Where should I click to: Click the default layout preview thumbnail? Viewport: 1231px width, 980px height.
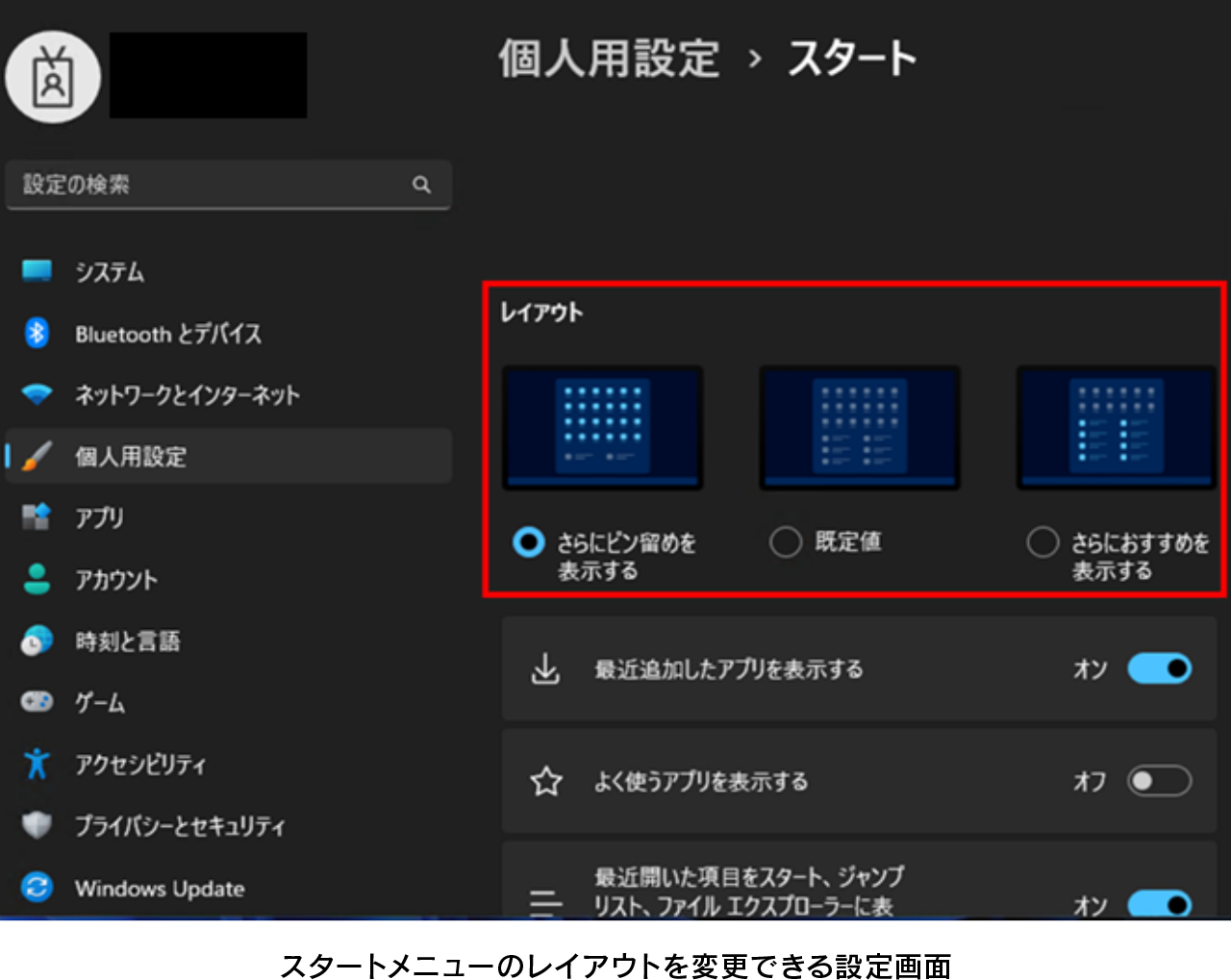click(859, 428)
